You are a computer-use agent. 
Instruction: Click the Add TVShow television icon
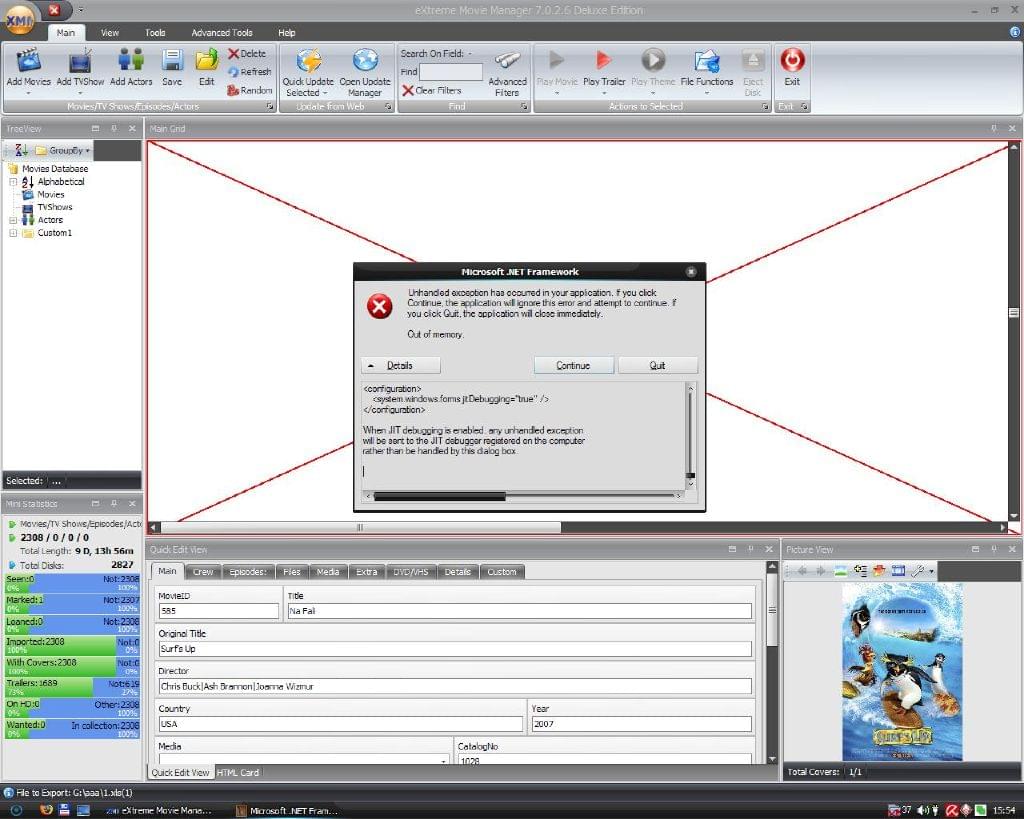tap(80, 60)
